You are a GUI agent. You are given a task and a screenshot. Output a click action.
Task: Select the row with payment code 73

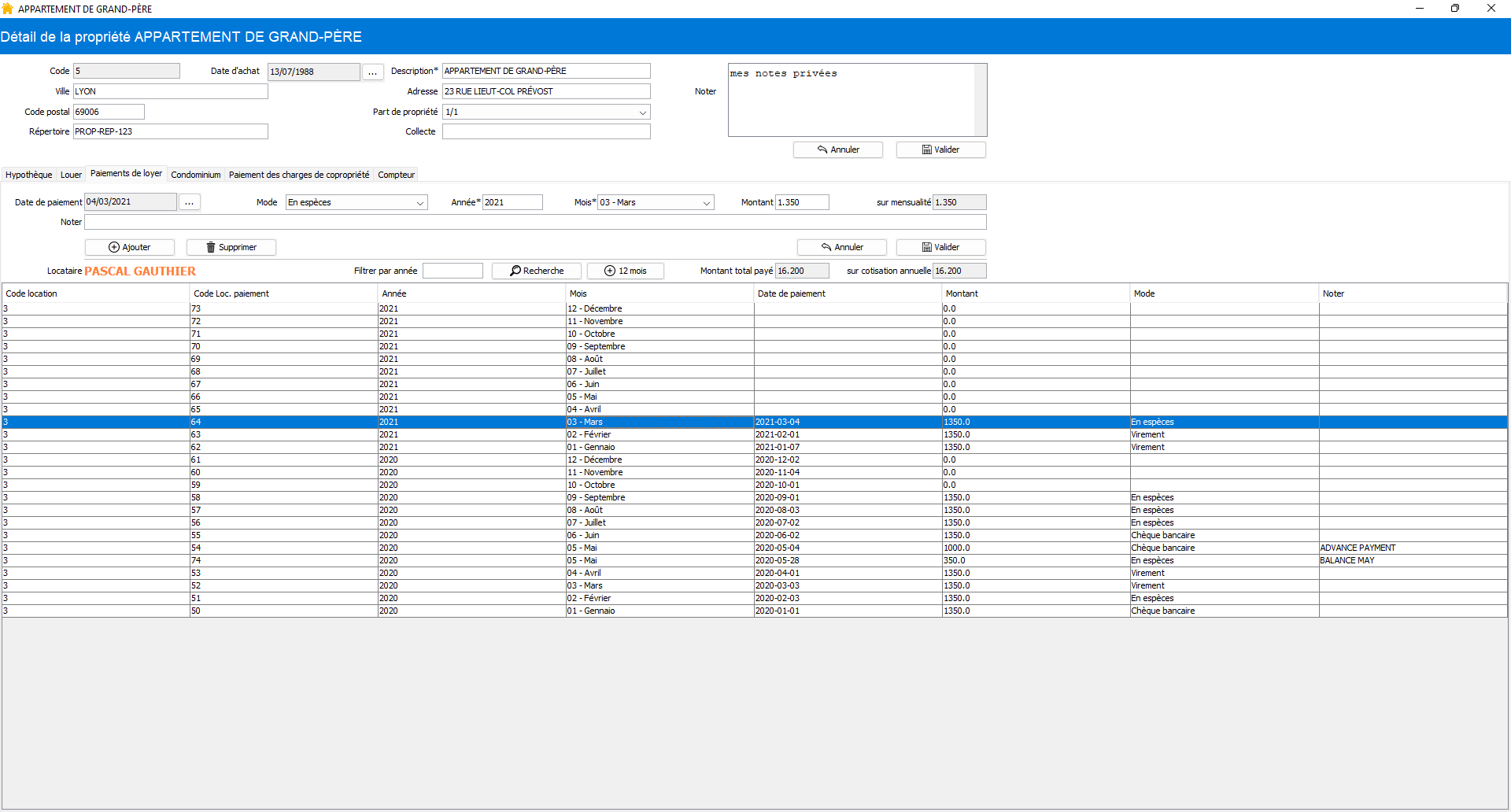[x=755, y=308]
